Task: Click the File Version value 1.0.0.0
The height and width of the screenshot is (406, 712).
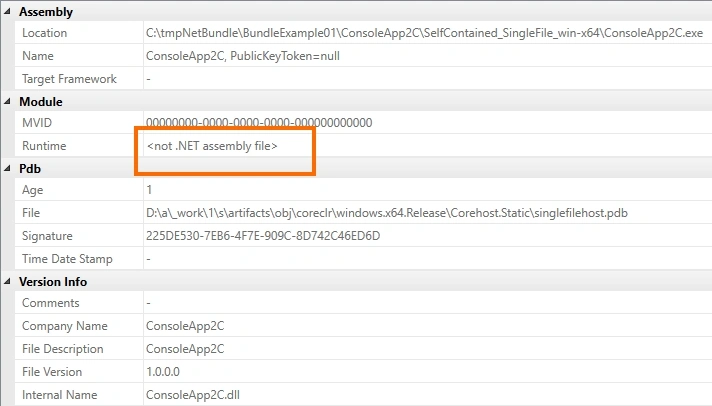Action: coord(163,372)
